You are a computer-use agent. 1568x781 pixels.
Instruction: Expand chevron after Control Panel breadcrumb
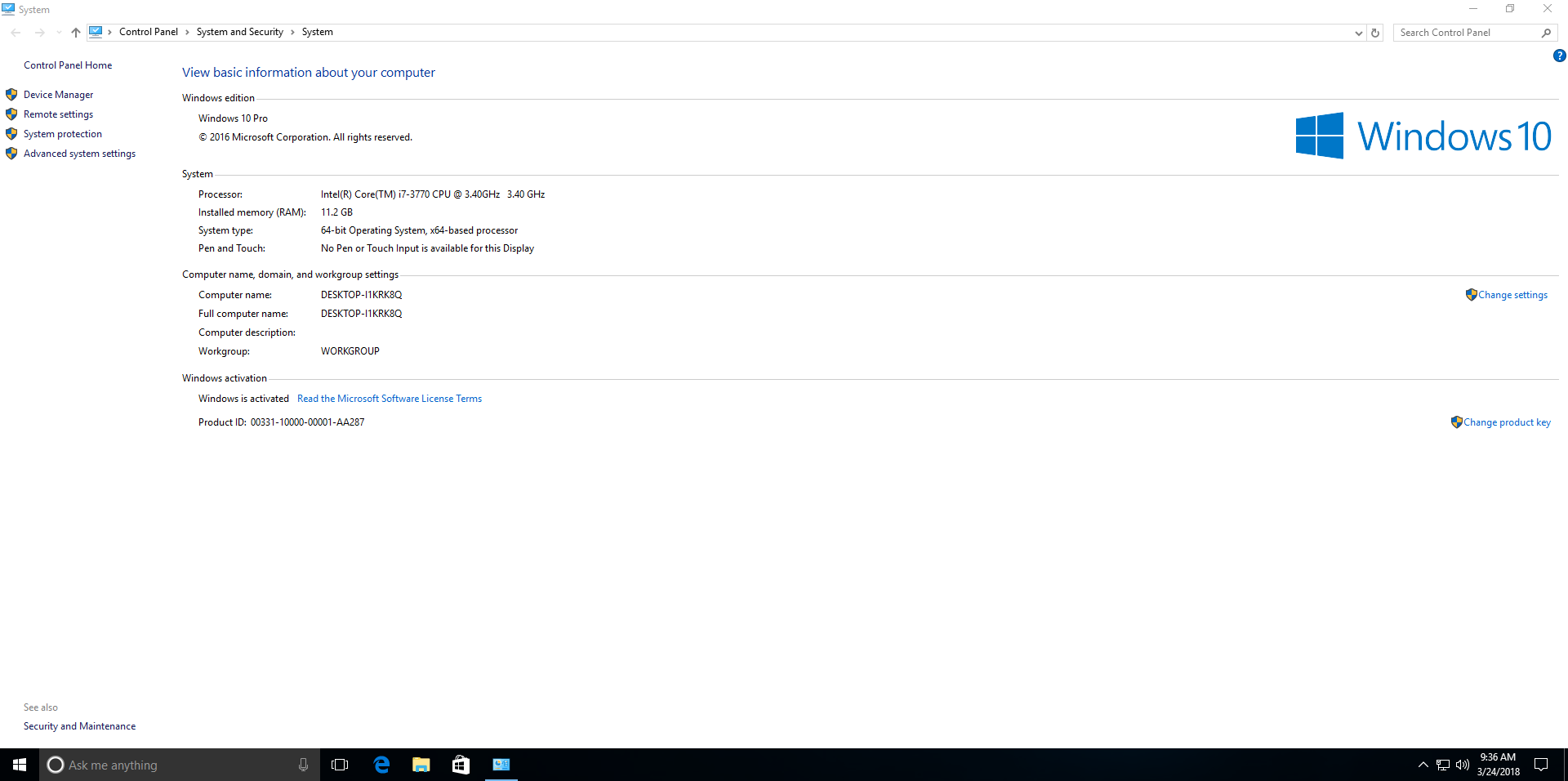pyautogui.click(x=187, y=33)
